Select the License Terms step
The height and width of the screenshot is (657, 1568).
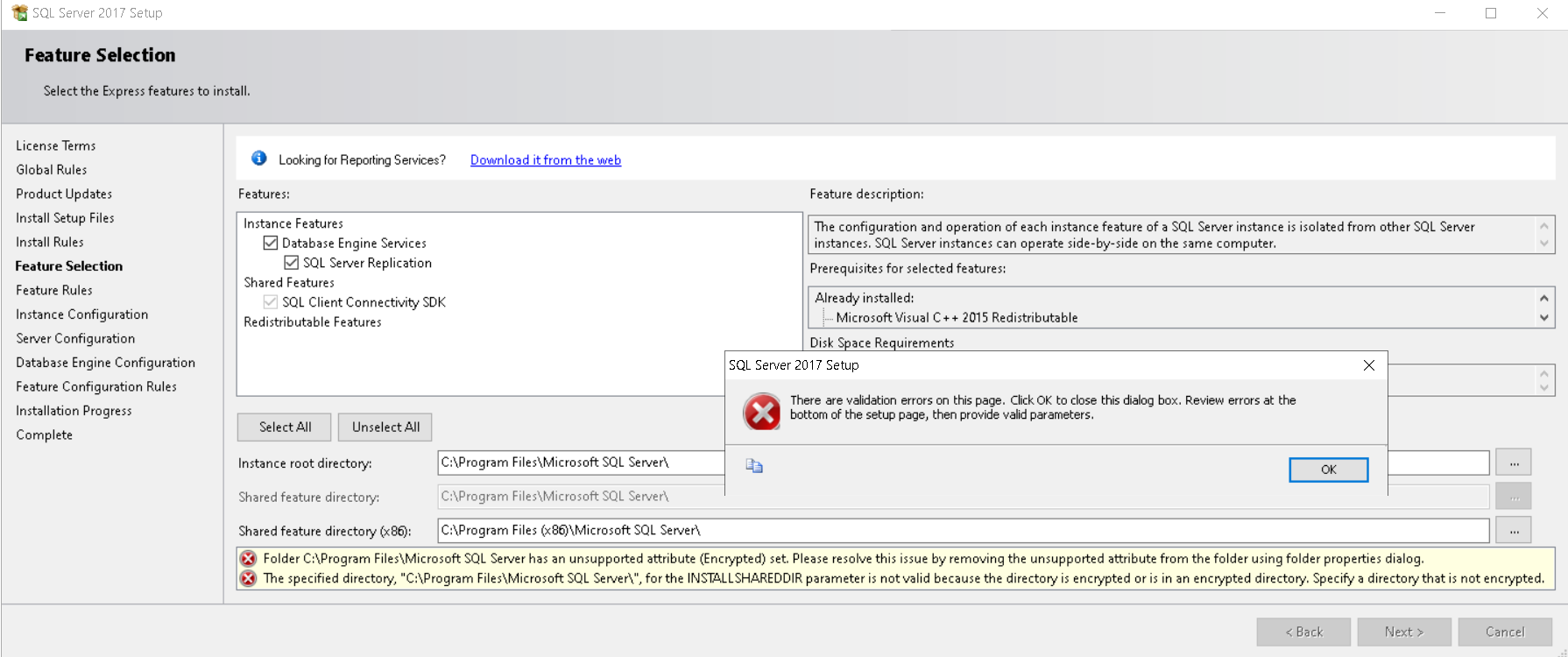tap(56, 145)
